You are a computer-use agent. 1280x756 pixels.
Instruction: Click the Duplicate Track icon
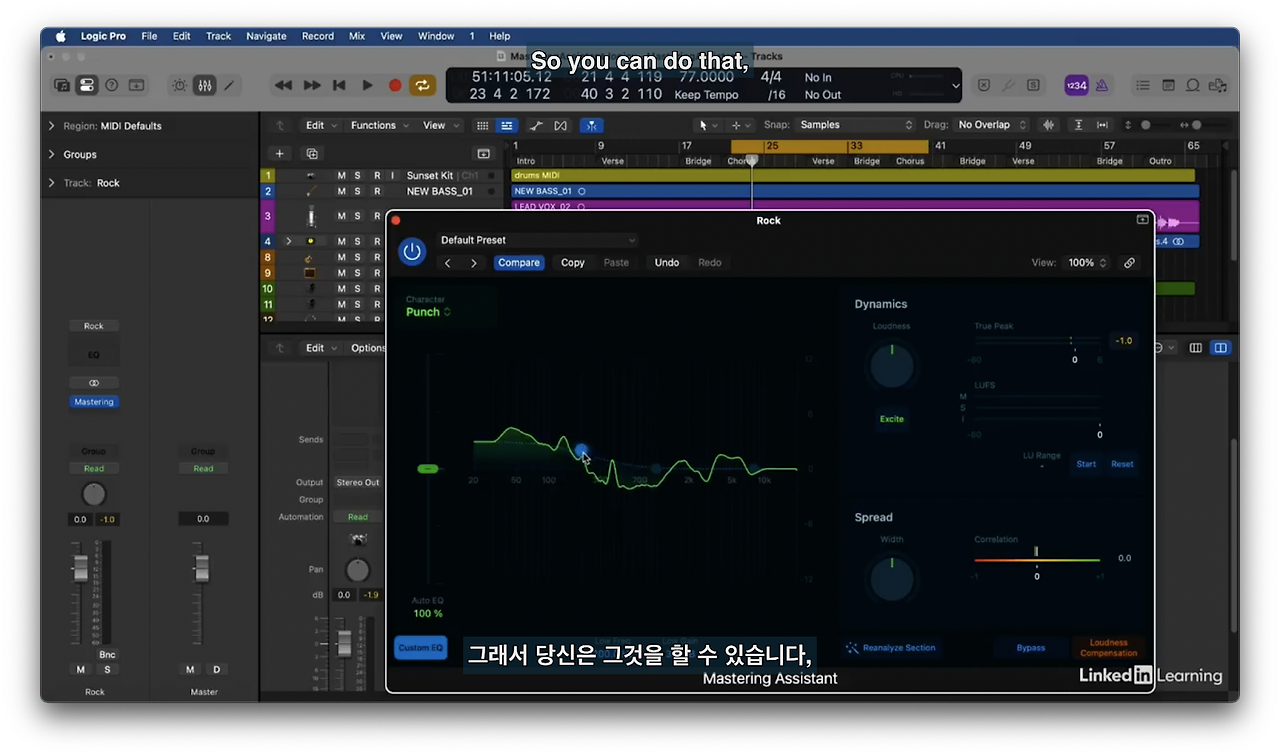coord(312,154)
